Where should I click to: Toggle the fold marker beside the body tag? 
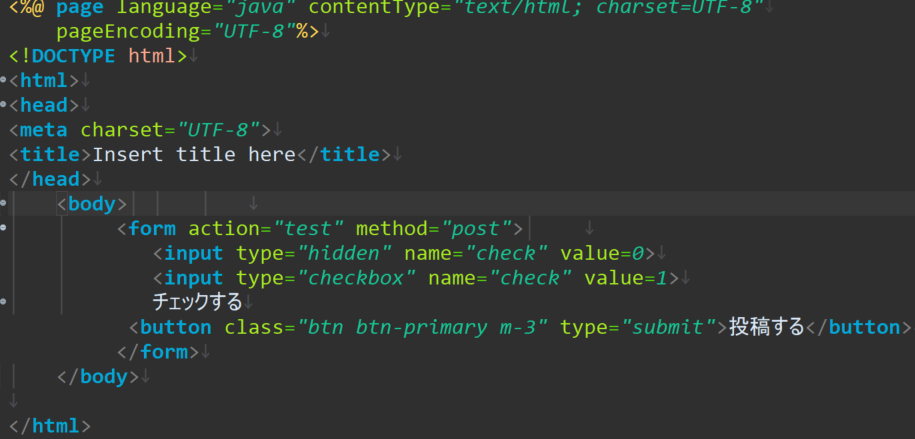point(4,204)
